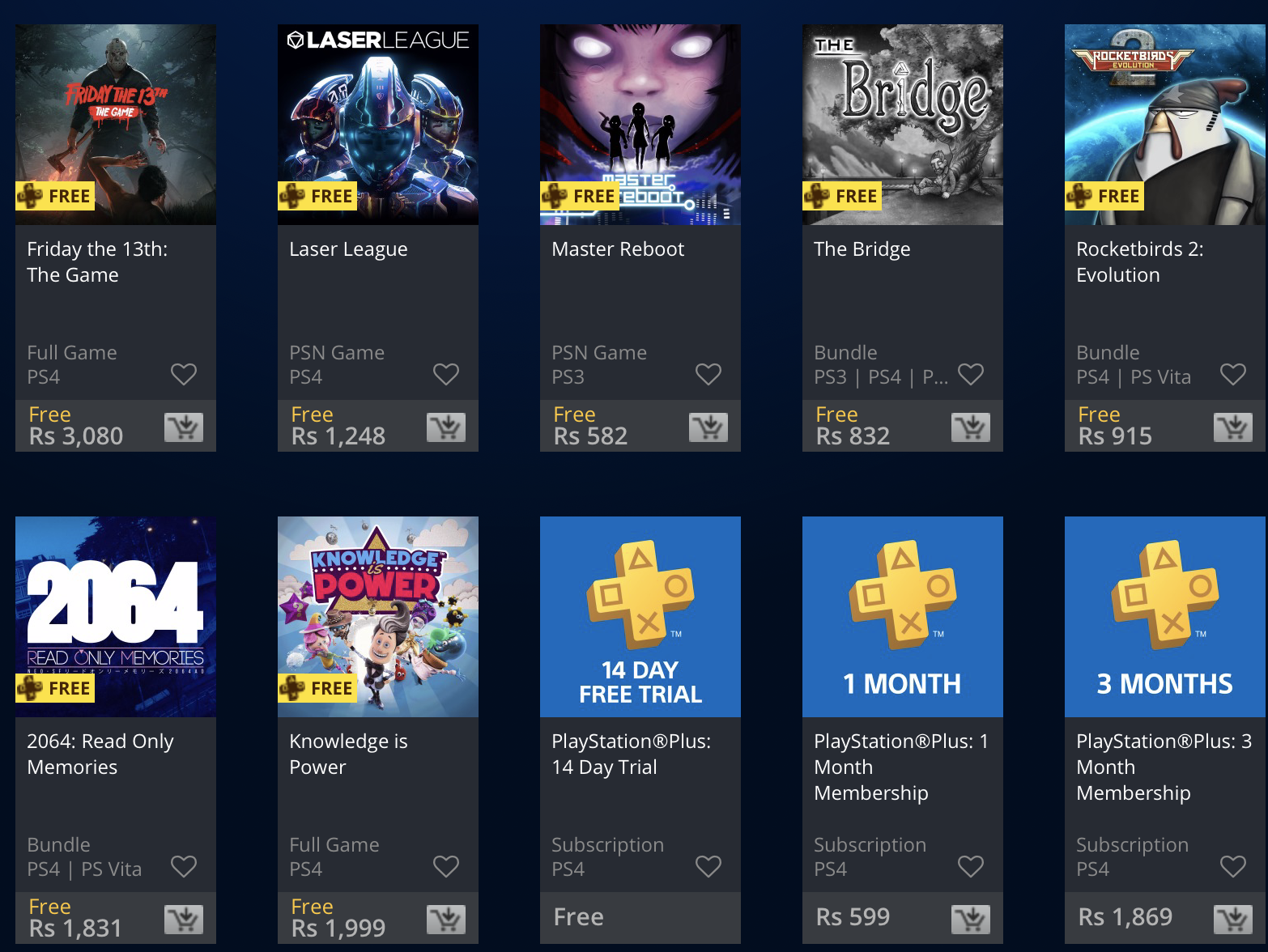Add Master Reboot to cart
This screenshot has width=1268, height=952.
[708, 427]
